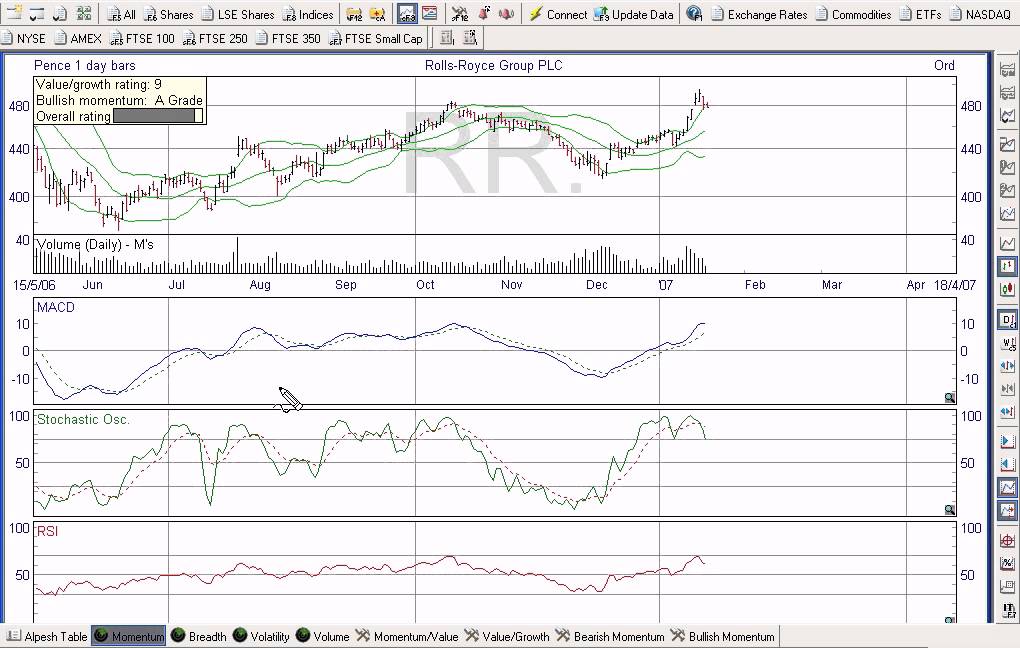
Task: Click the MACD panel label
Action: click(56, 307)
